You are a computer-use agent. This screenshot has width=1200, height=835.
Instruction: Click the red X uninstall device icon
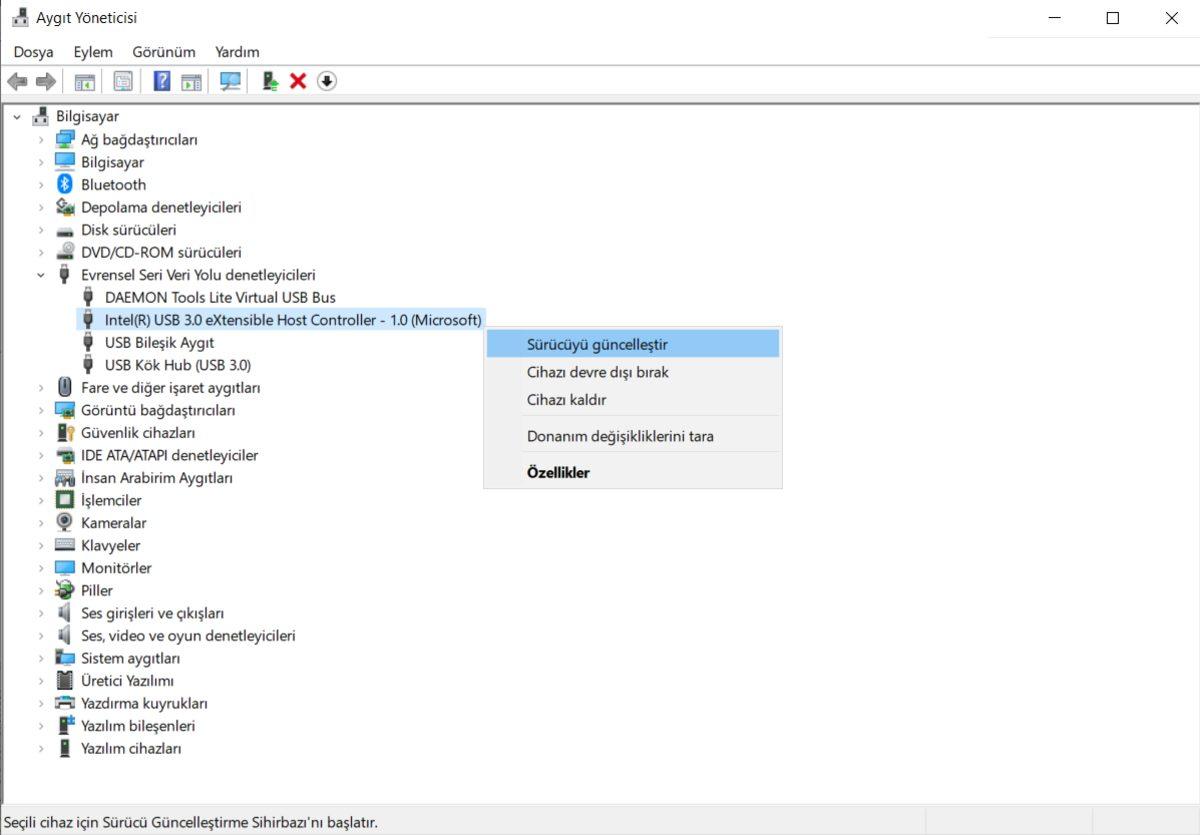click(x=298, y=81)
